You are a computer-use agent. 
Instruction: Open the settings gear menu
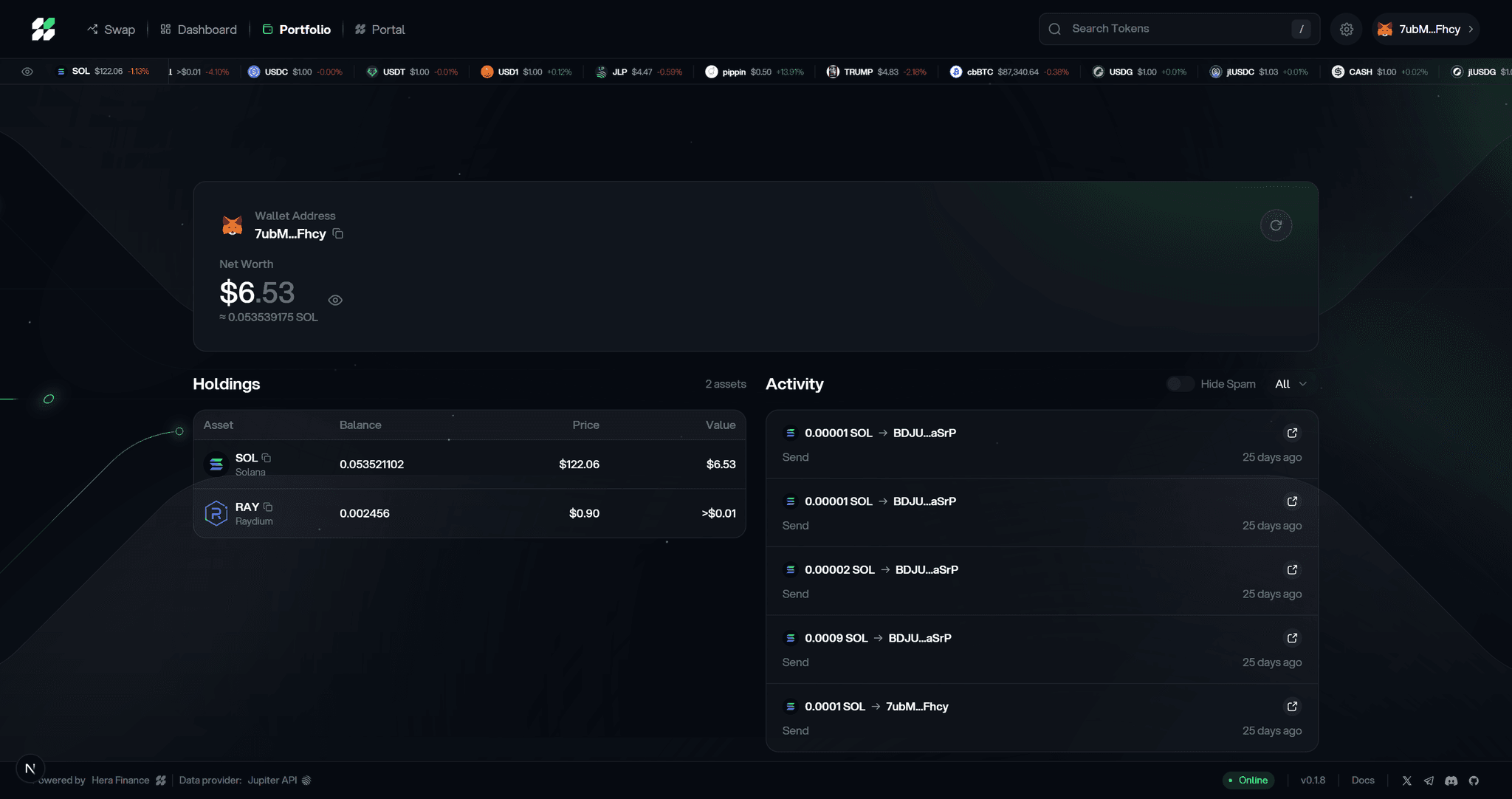[1346, 28]
